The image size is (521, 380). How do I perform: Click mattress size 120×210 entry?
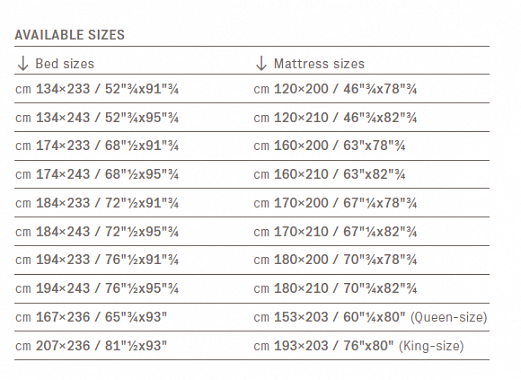[x=335, y=118]
